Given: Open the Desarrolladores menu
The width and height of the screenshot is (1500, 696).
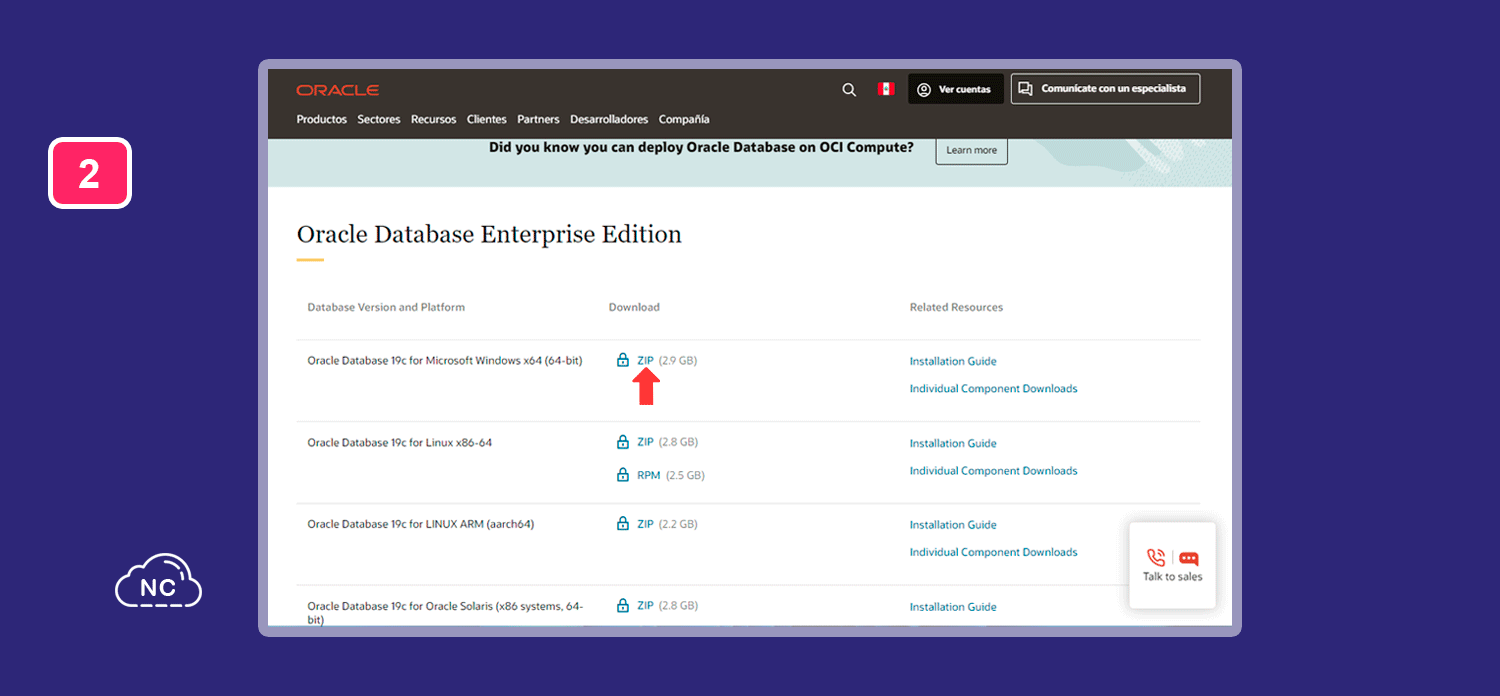Looking at the screenshot, I should tap(609, 119).
